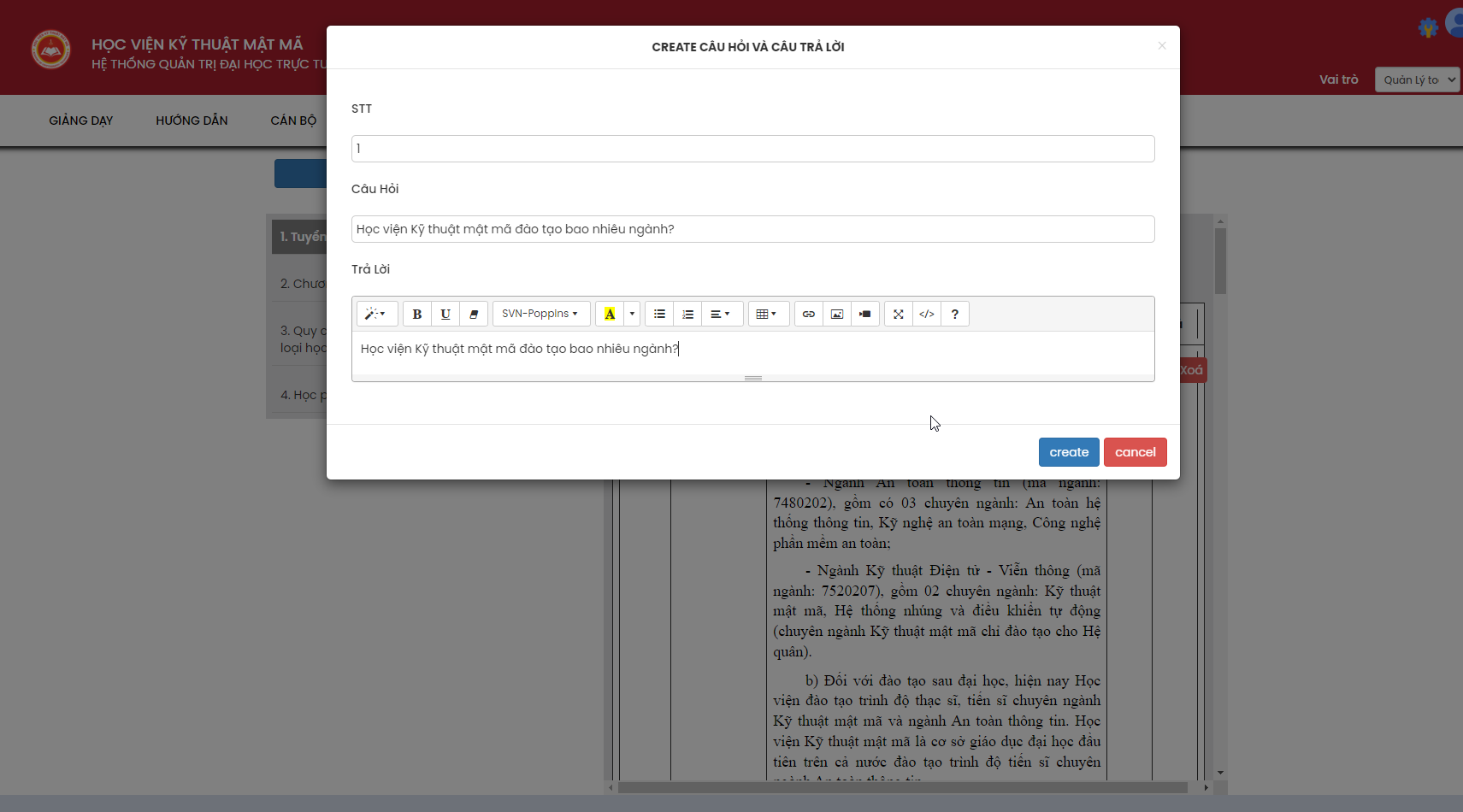This screenshot has height=812, width=1463.
Task: Insert a hyperlink with link icon
Action: pos(809,314)
